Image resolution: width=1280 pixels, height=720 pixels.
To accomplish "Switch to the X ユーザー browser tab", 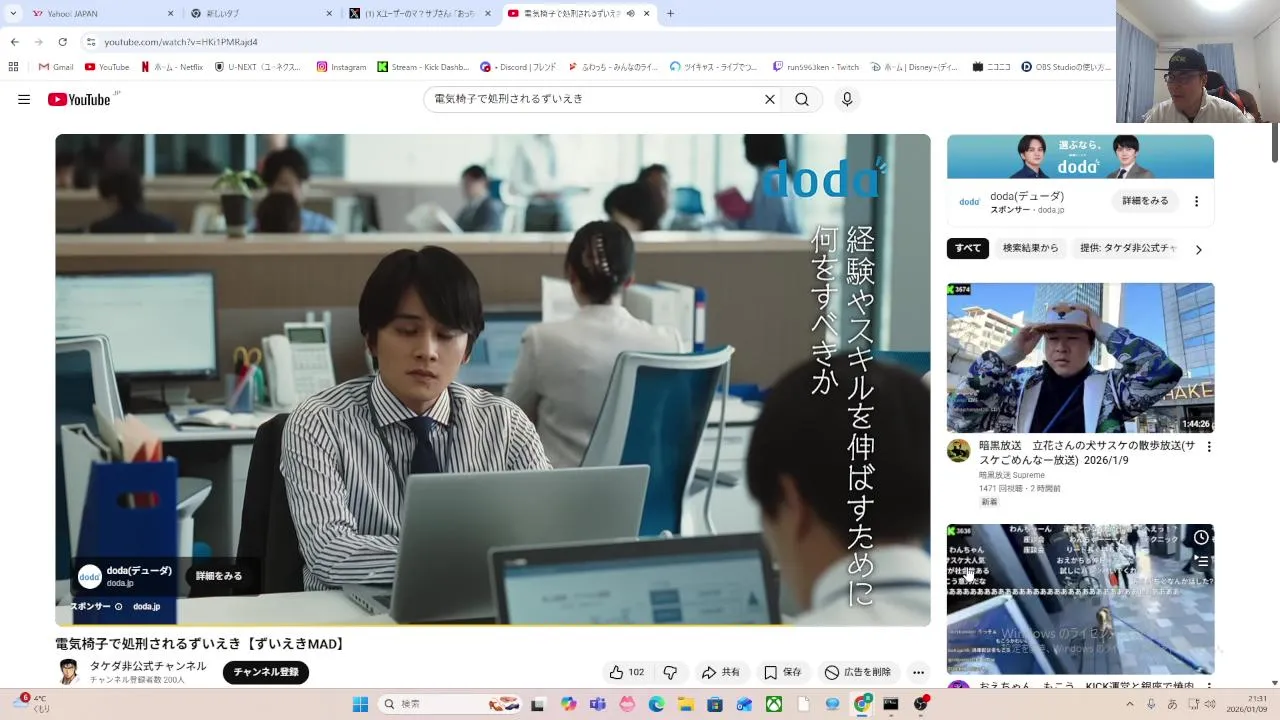I will pos(420,14).
